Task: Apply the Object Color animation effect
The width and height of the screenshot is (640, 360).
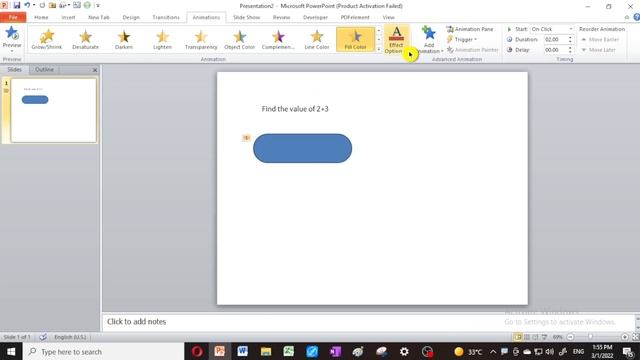Action: click(239, 39)
